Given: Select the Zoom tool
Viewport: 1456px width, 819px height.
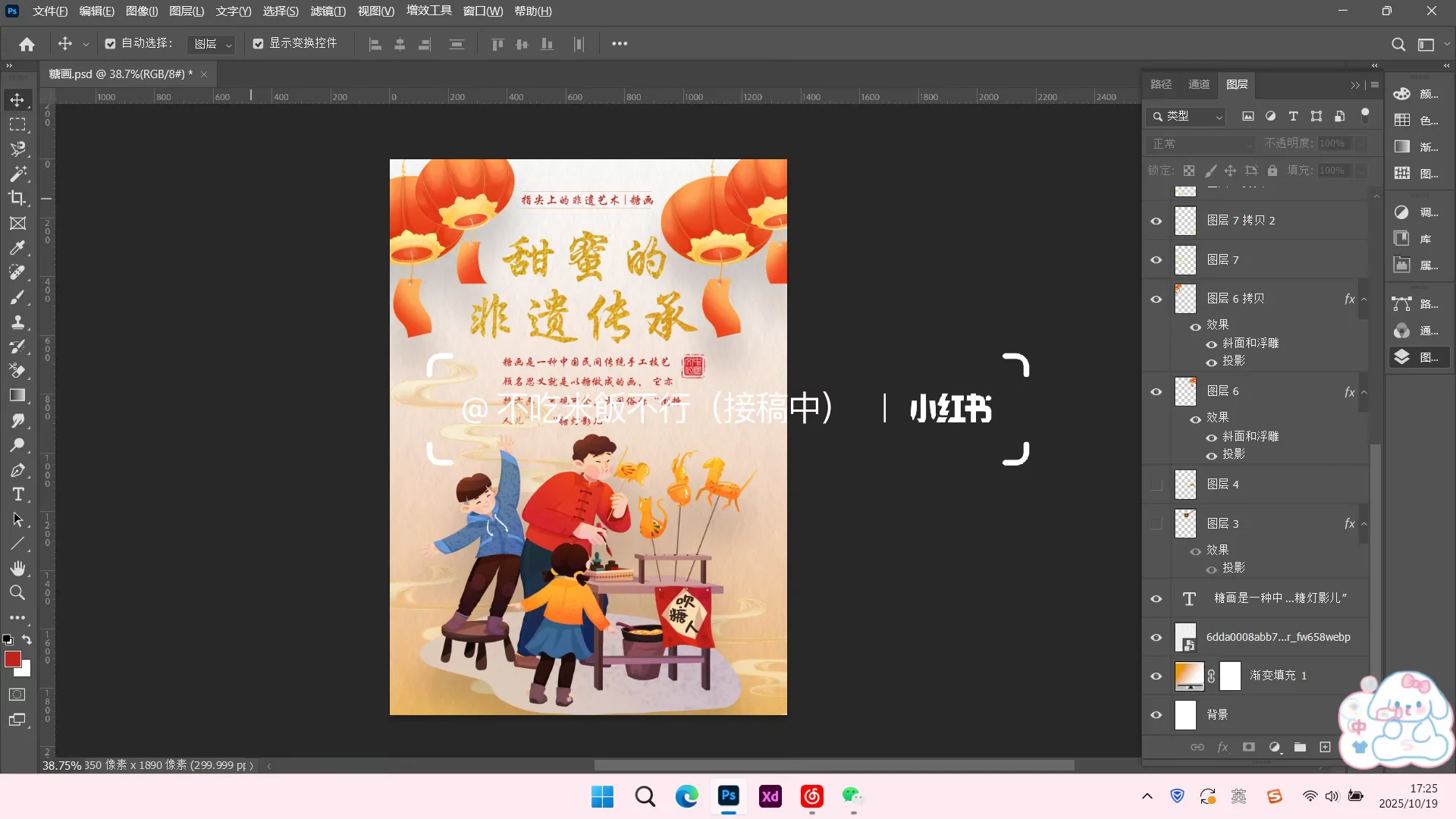Looking at the screenshot, I should [x=18, y=593].
